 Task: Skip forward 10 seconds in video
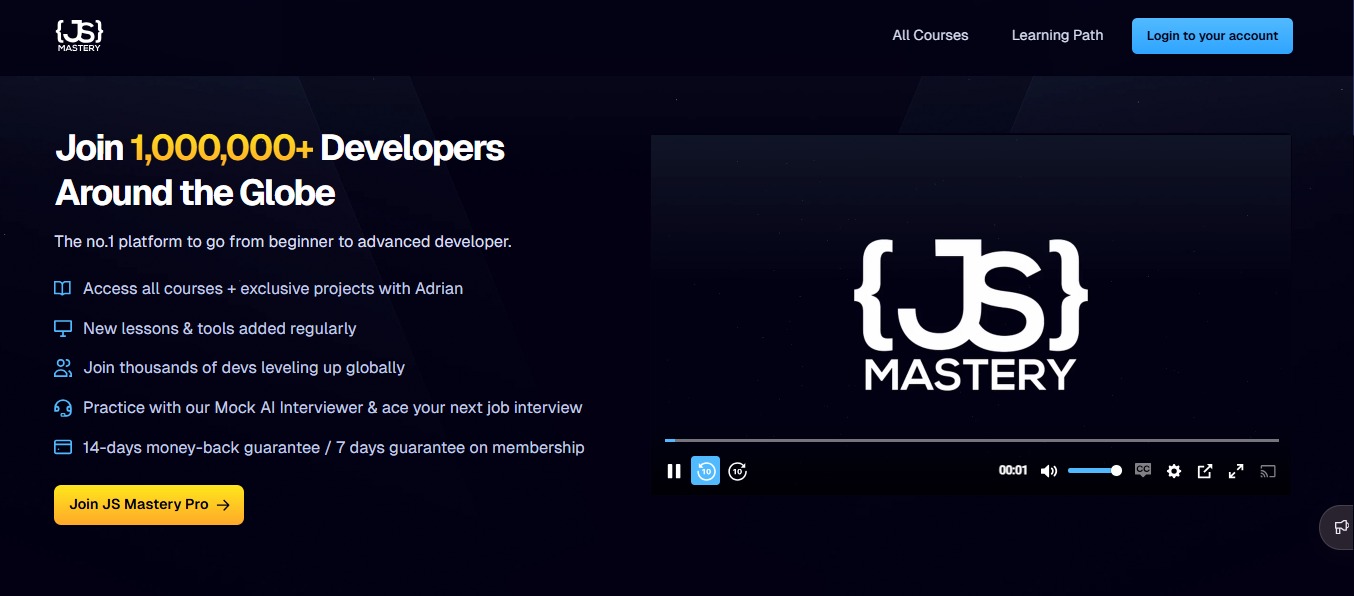click(738, 471)
